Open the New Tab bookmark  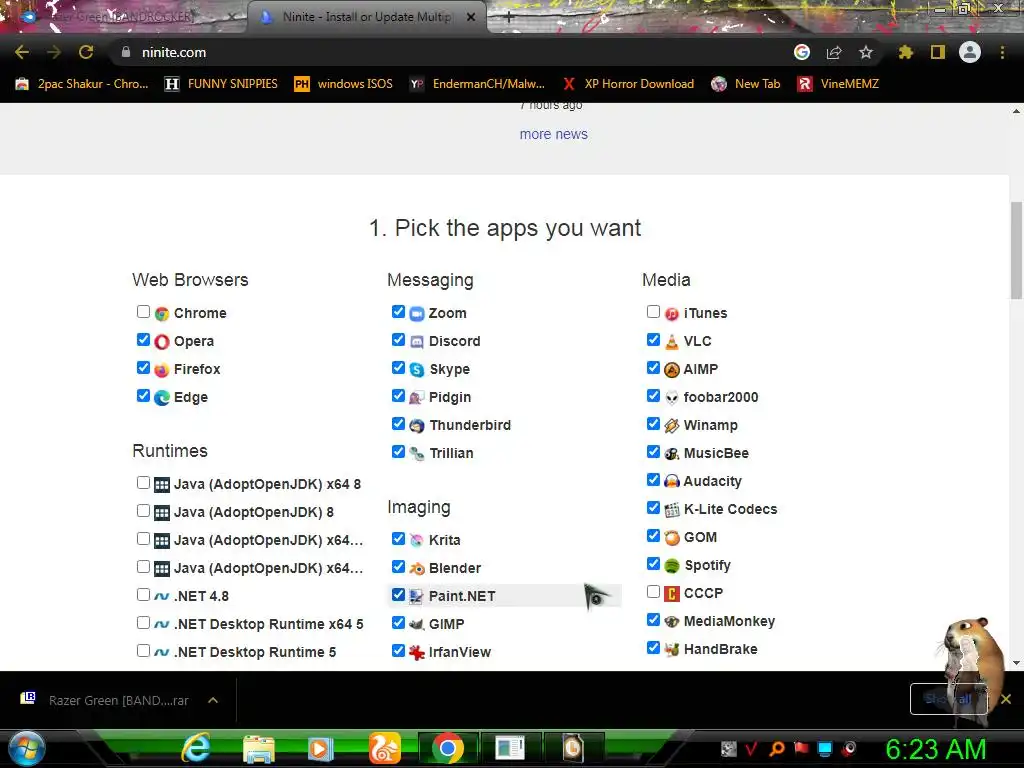click(x=746, y=84)
